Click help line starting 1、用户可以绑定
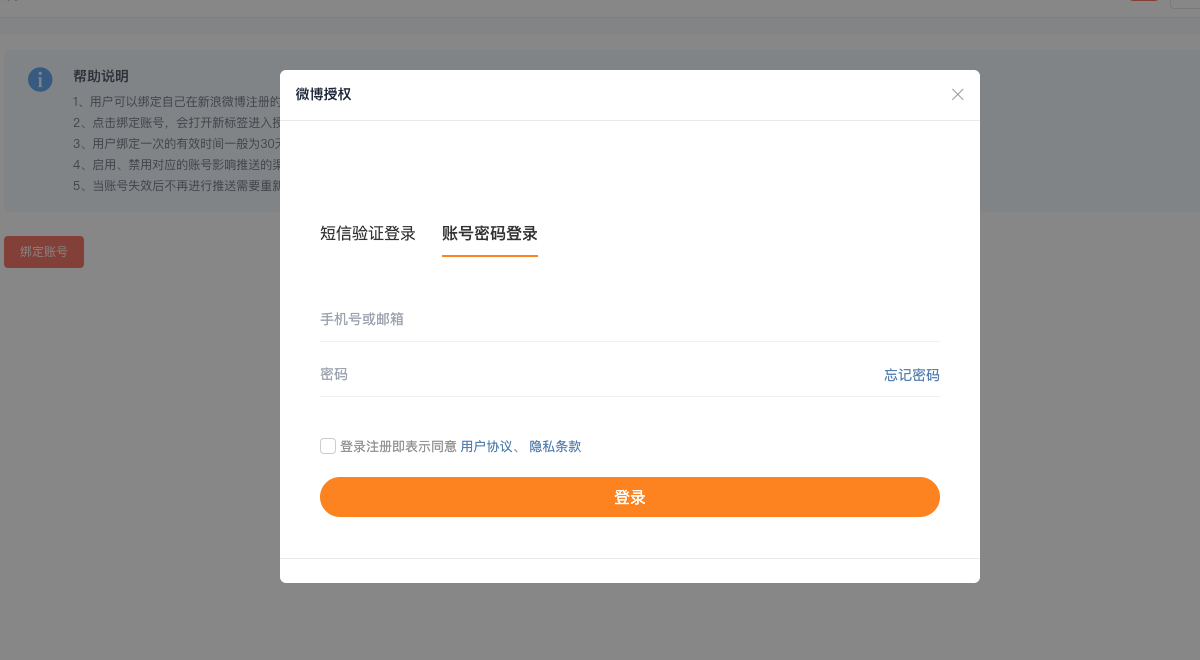The width and height of the screenshot is (1200, 660). pyautogui.click(x=176, y=102)
